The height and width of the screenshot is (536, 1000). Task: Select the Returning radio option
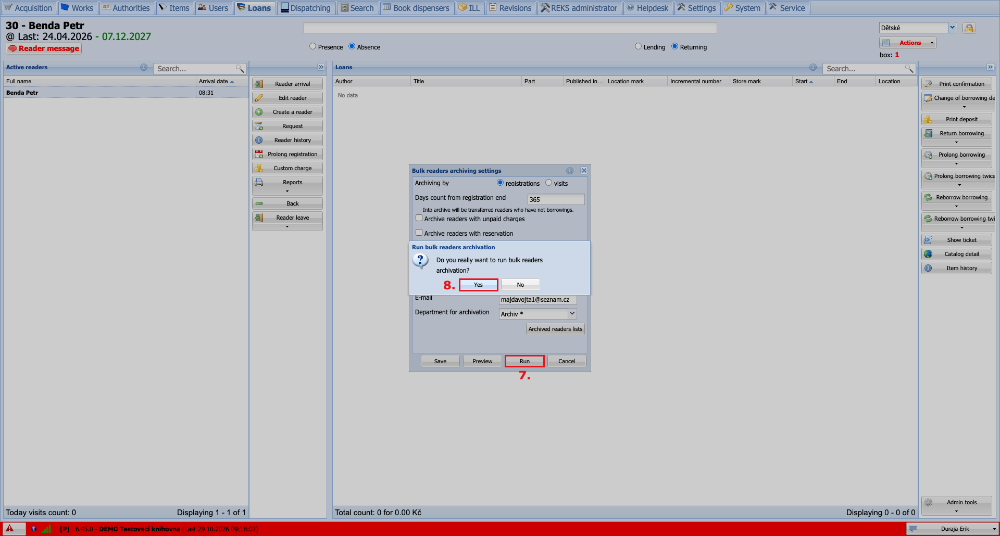click(x=675, y=47)
